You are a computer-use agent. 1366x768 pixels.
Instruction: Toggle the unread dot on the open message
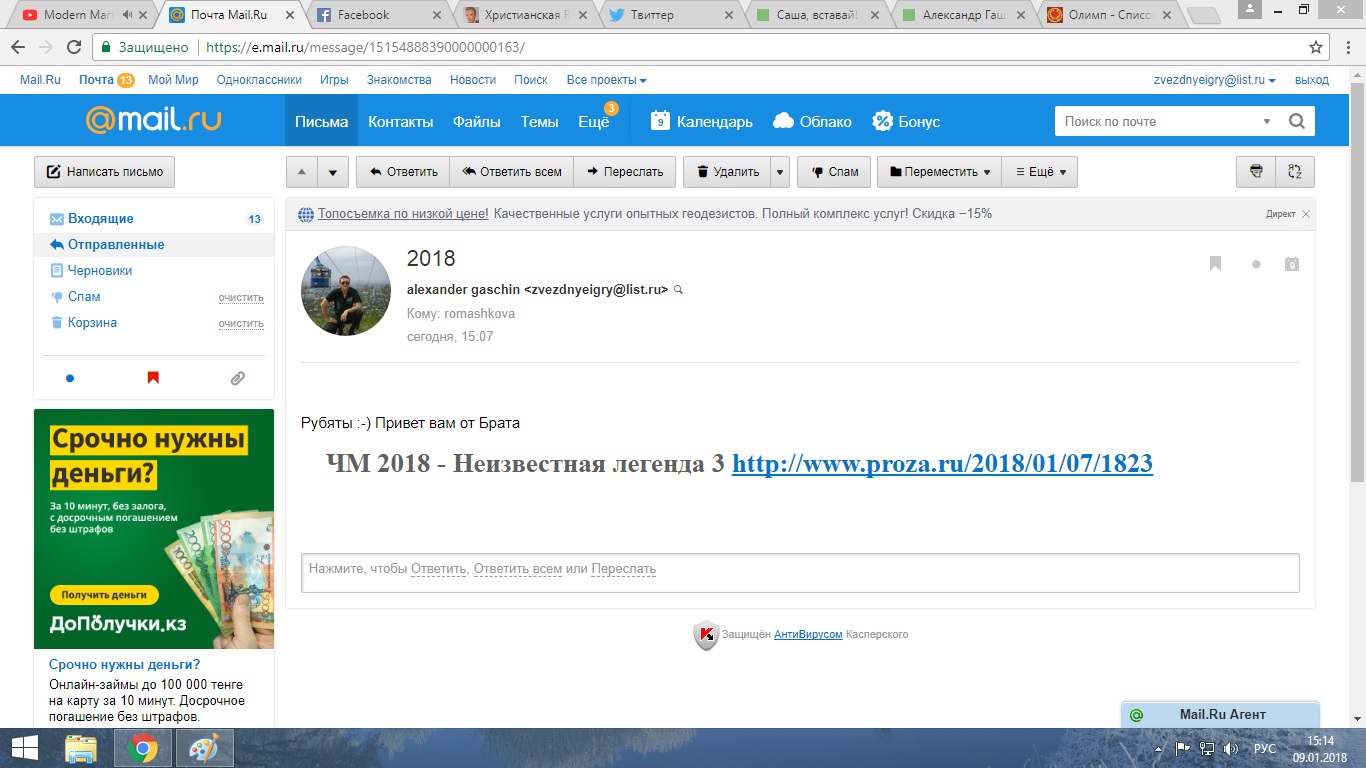click(x=1256, y=264)
